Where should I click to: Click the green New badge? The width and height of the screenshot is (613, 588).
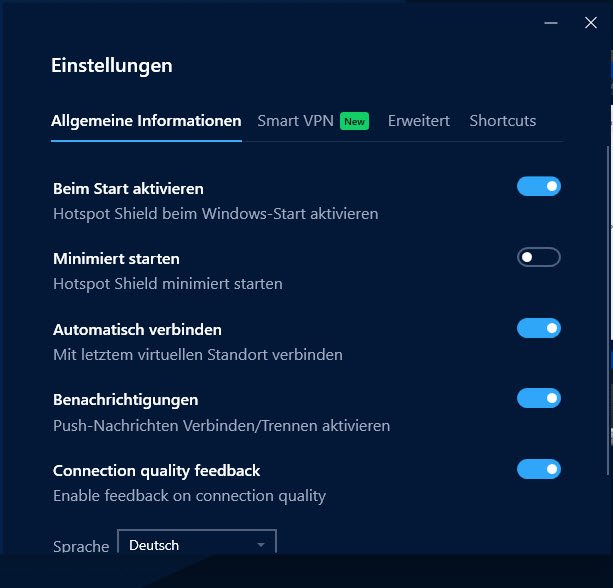click(354, 121)
